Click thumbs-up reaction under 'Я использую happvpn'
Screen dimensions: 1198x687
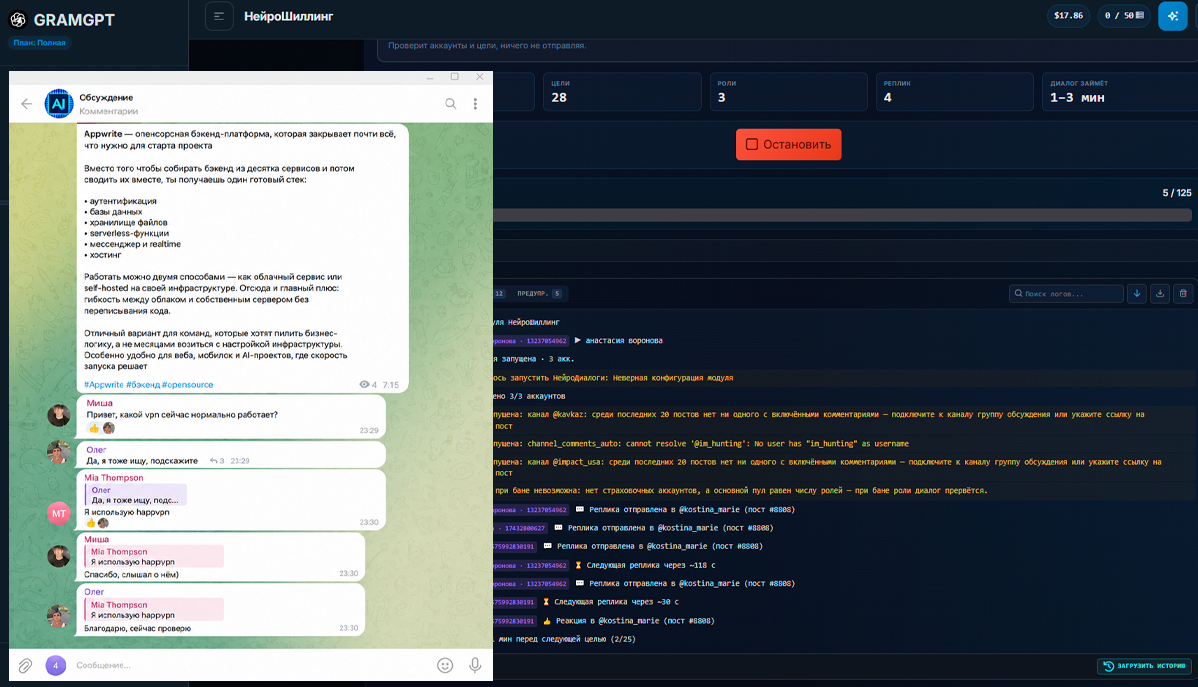click(91, 523)
